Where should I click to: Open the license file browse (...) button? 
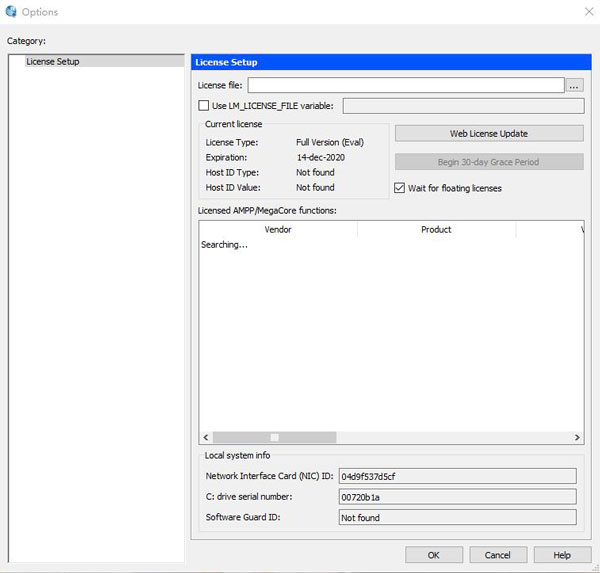[575, 86]
